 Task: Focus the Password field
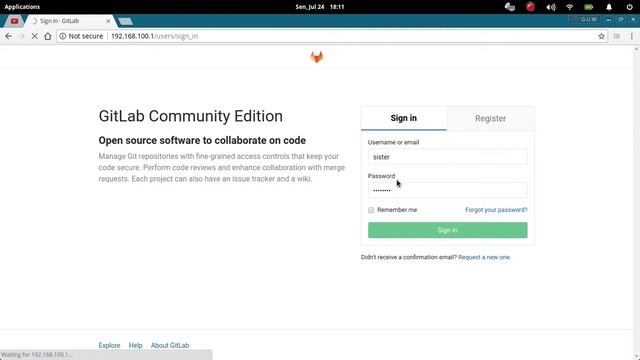[x=447, y=191]
